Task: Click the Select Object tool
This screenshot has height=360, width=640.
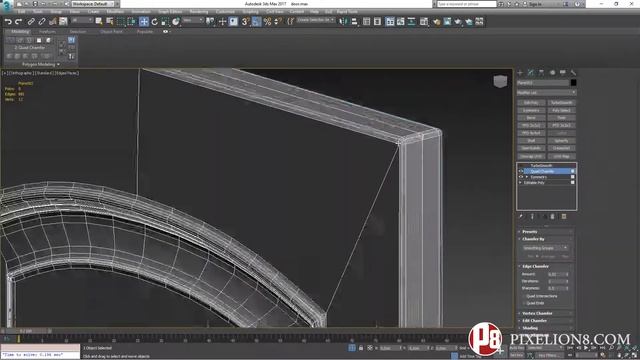Action: coord(99,21)
